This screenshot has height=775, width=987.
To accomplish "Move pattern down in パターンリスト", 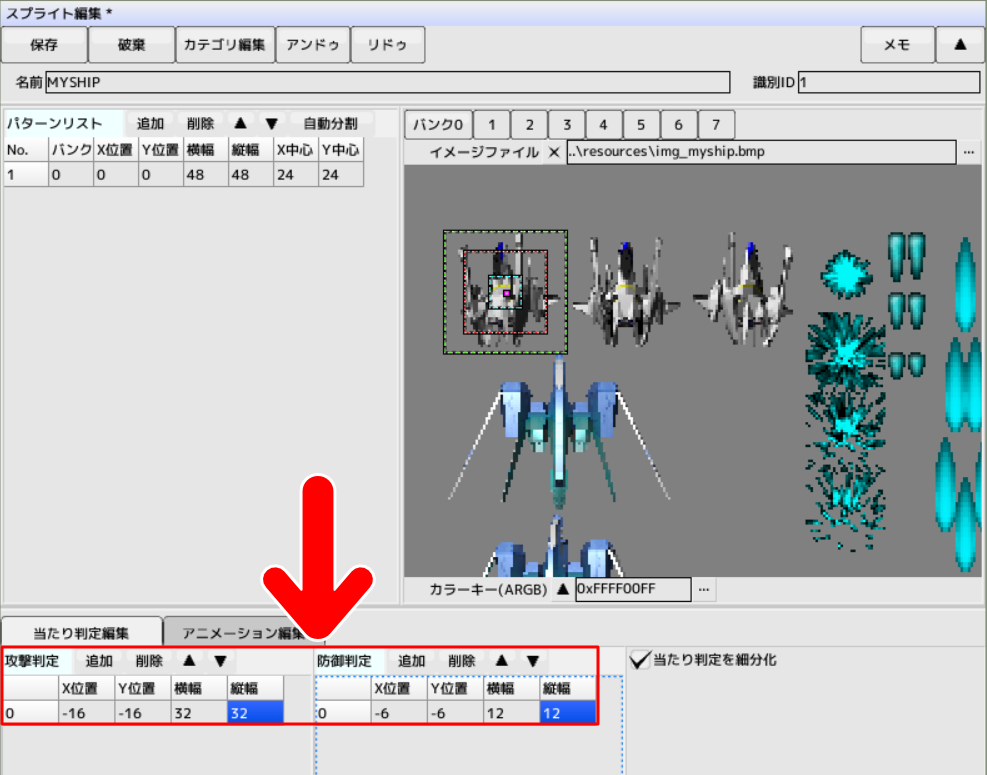I will click(271, 124).
